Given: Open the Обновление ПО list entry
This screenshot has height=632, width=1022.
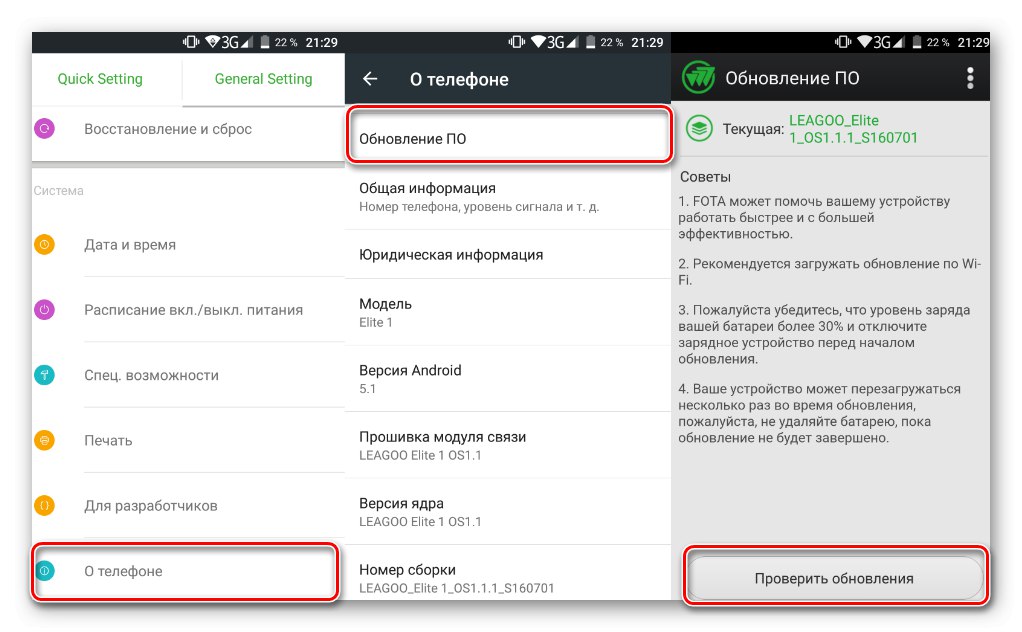Looking at the screenshot, I should pos(508,135).
